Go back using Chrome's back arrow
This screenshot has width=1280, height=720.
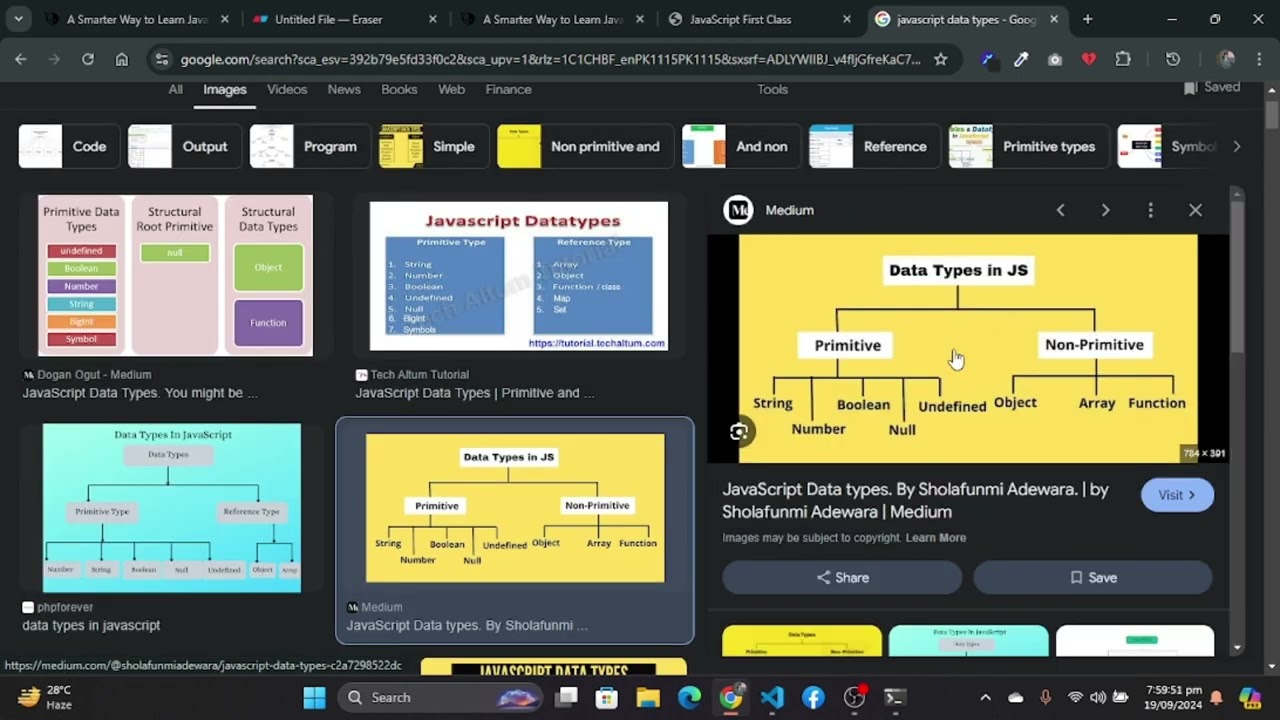(x=20, y=59)
